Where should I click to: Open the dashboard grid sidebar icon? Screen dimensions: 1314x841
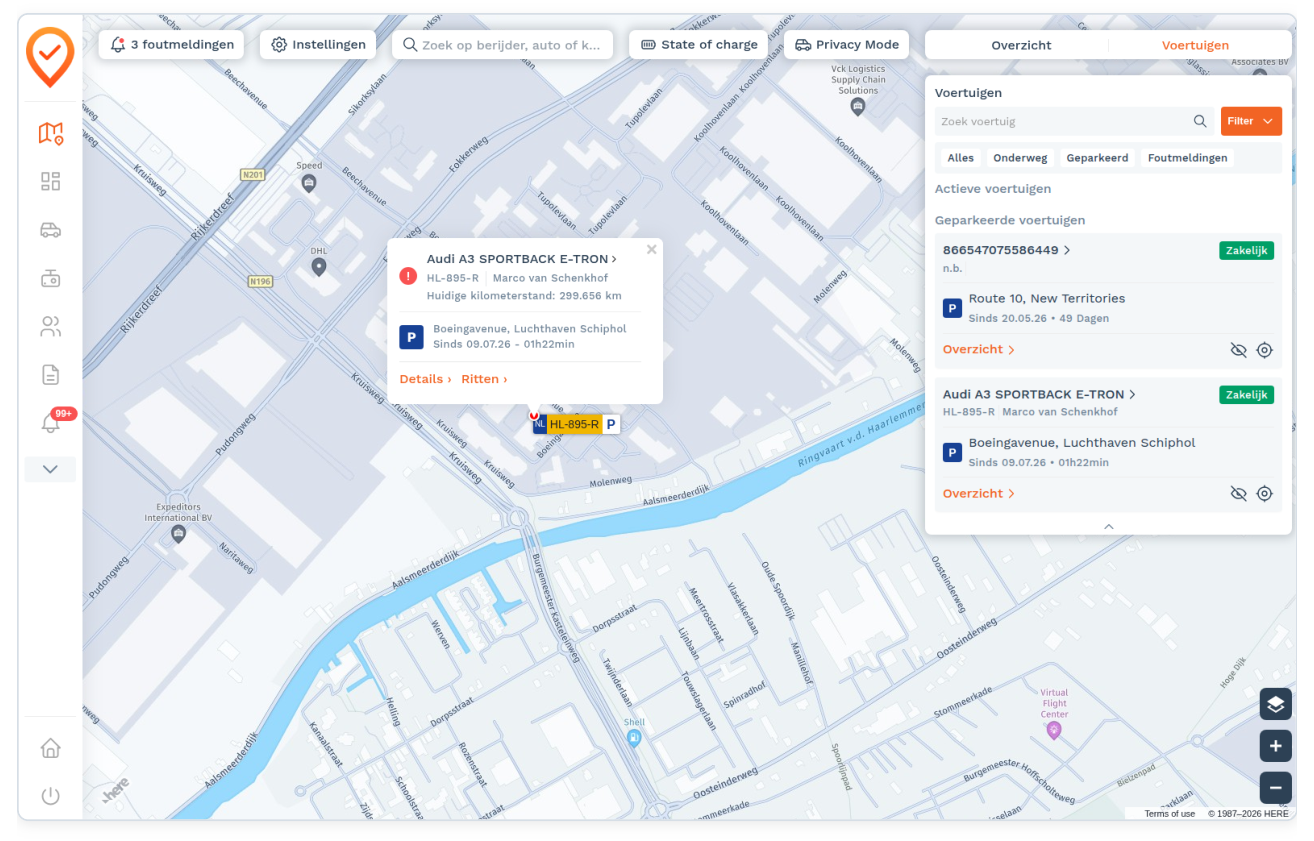[50, 181]
